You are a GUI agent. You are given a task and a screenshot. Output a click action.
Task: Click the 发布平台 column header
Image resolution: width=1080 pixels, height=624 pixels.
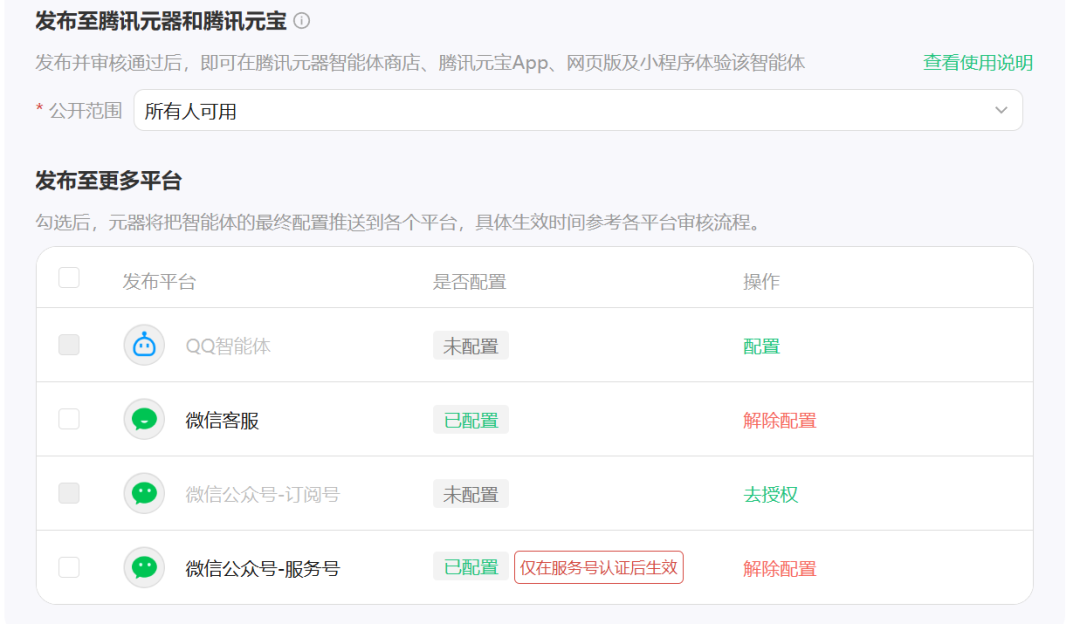coord(159,282)
